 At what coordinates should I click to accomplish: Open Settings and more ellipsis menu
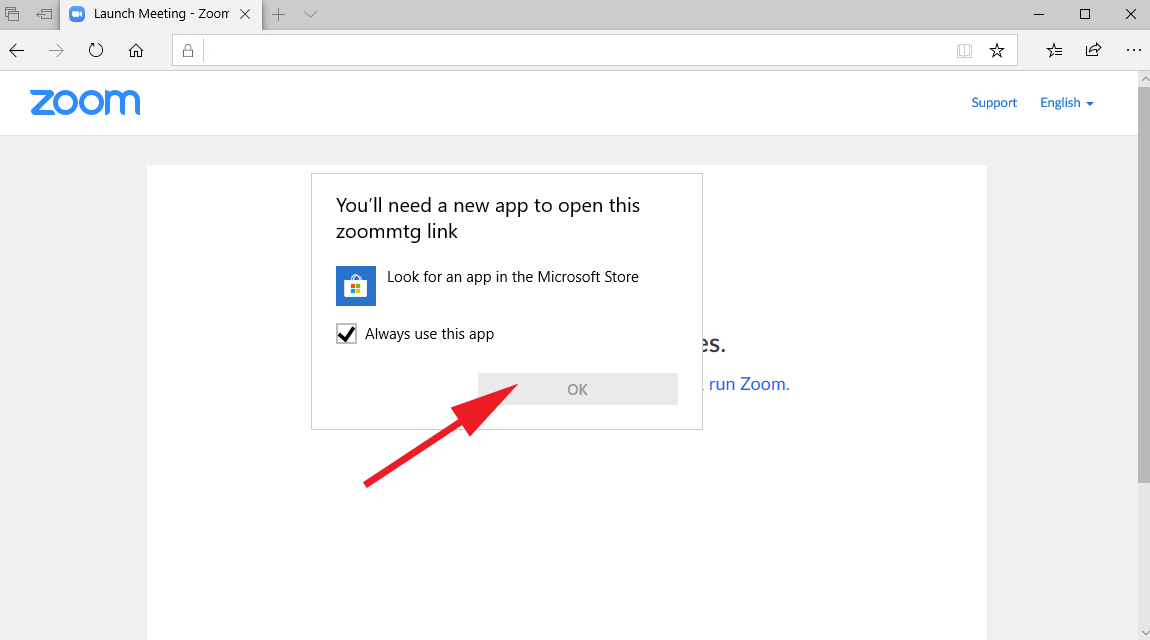[1133, 51]
